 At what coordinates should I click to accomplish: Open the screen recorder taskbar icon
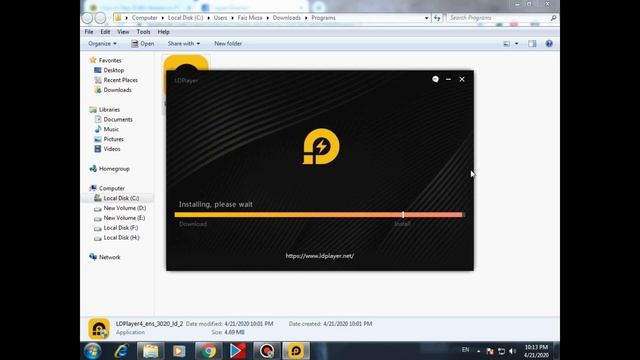pos(267,351)
